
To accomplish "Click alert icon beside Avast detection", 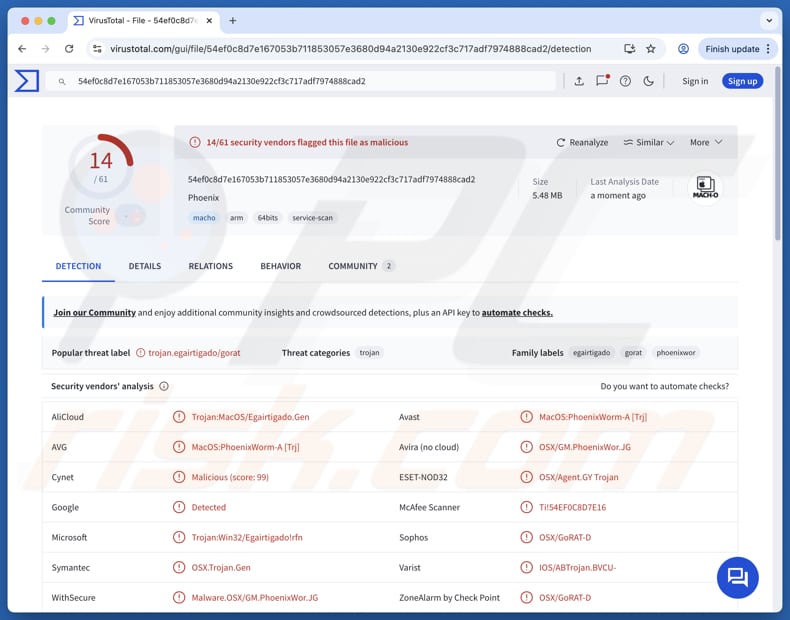I will (526, 417).
